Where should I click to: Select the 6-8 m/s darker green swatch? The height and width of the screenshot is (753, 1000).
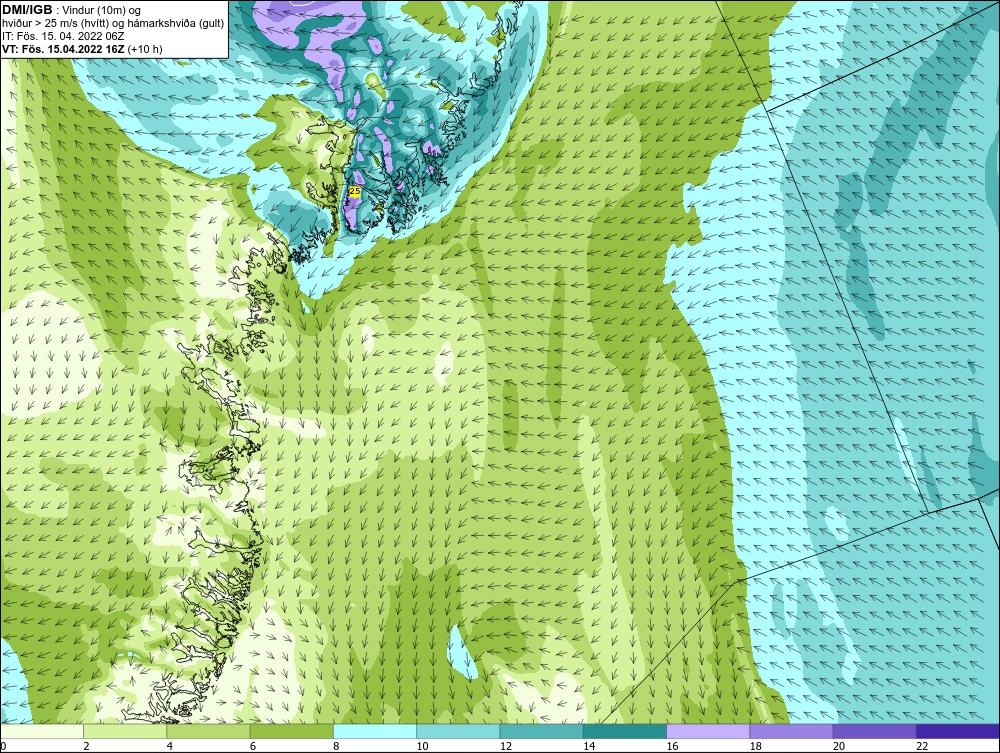(x=291, y=731)
